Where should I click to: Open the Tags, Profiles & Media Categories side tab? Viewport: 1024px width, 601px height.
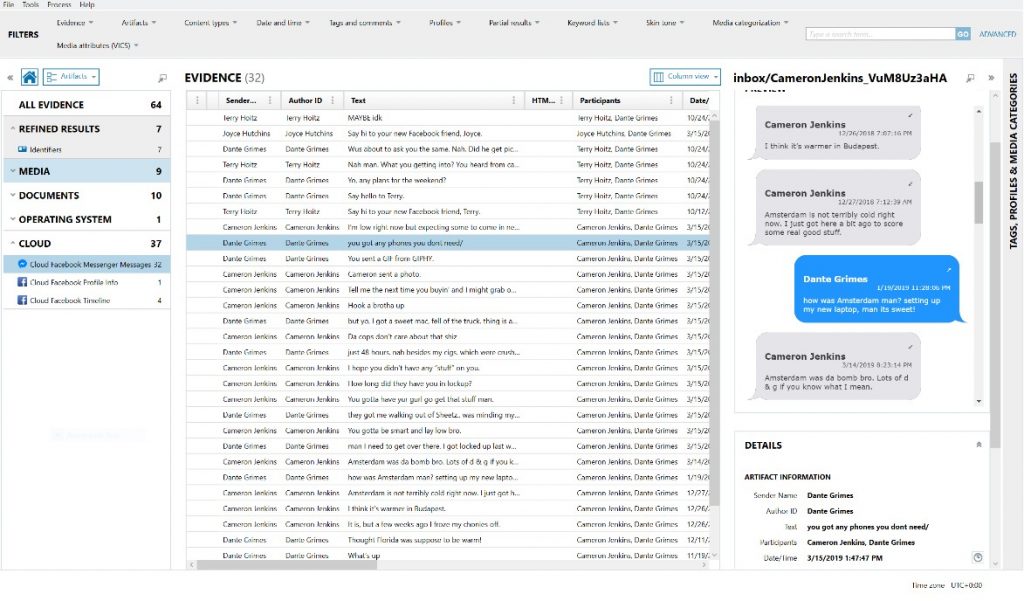pos(1014,161)
